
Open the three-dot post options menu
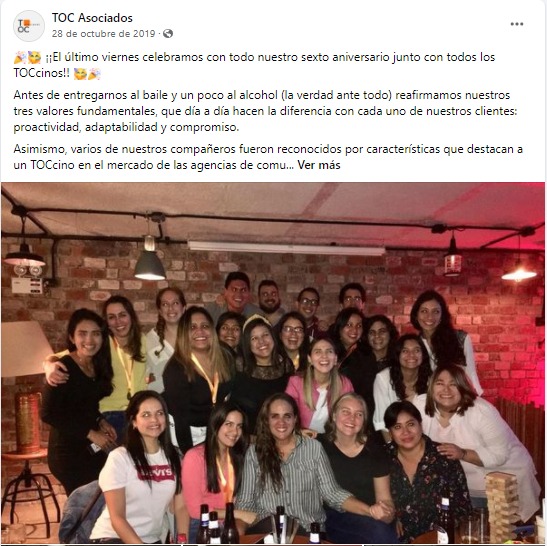(x=517, y=24)
